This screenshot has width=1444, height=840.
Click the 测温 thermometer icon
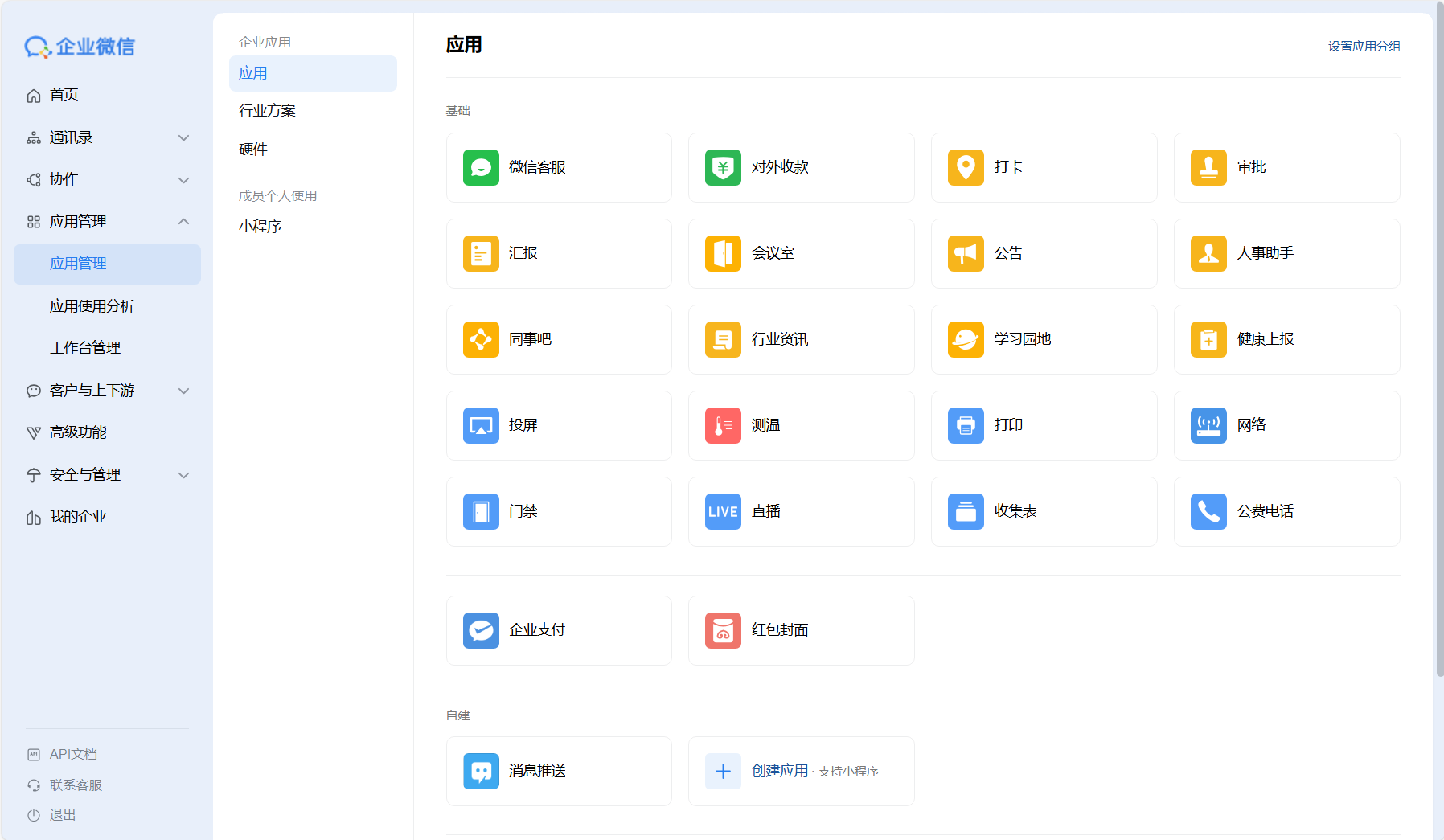tap(723, 425)
